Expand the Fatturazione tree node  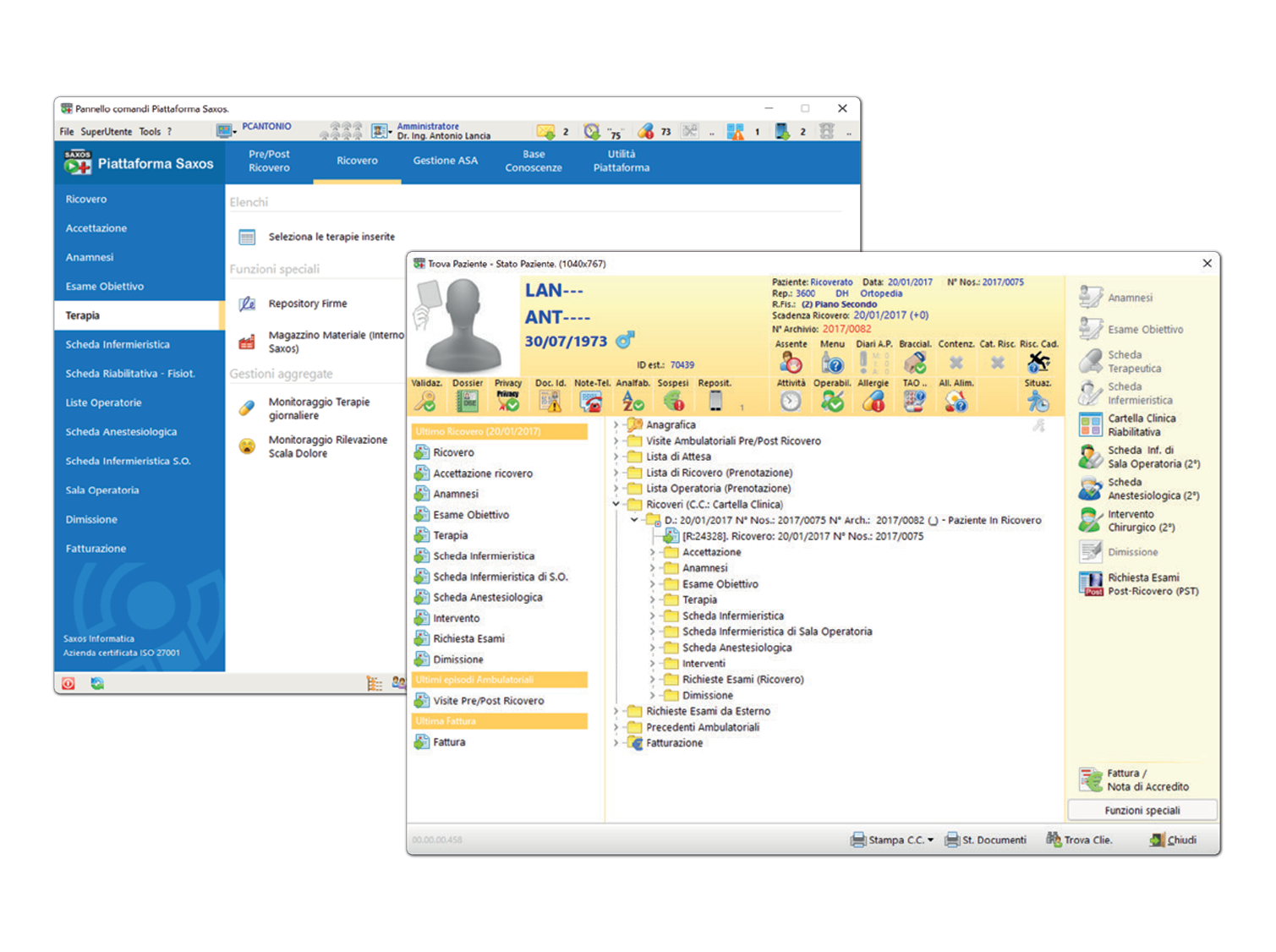point(616,743)
